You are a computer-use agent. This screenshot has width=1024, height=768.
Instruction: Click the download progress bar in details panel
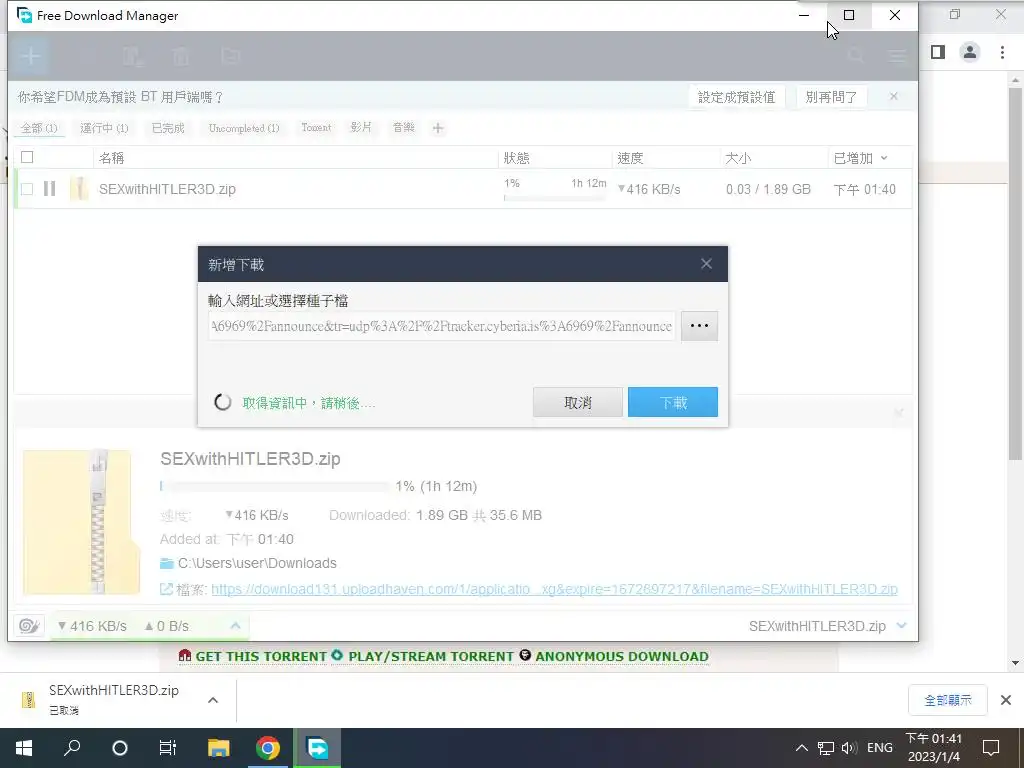click(x=274, y=486)
